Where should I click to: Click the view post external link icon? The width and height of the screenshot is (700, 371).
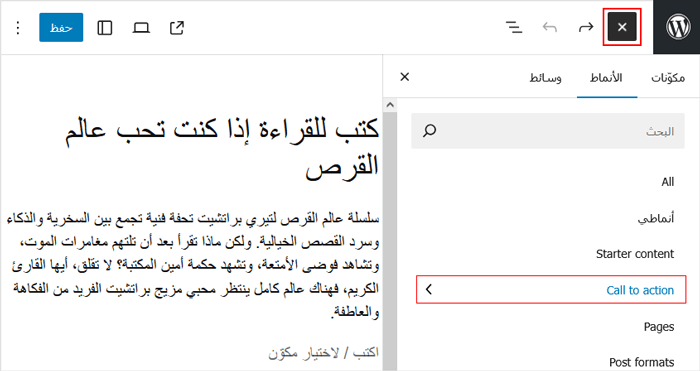click(x=177, y=28)
